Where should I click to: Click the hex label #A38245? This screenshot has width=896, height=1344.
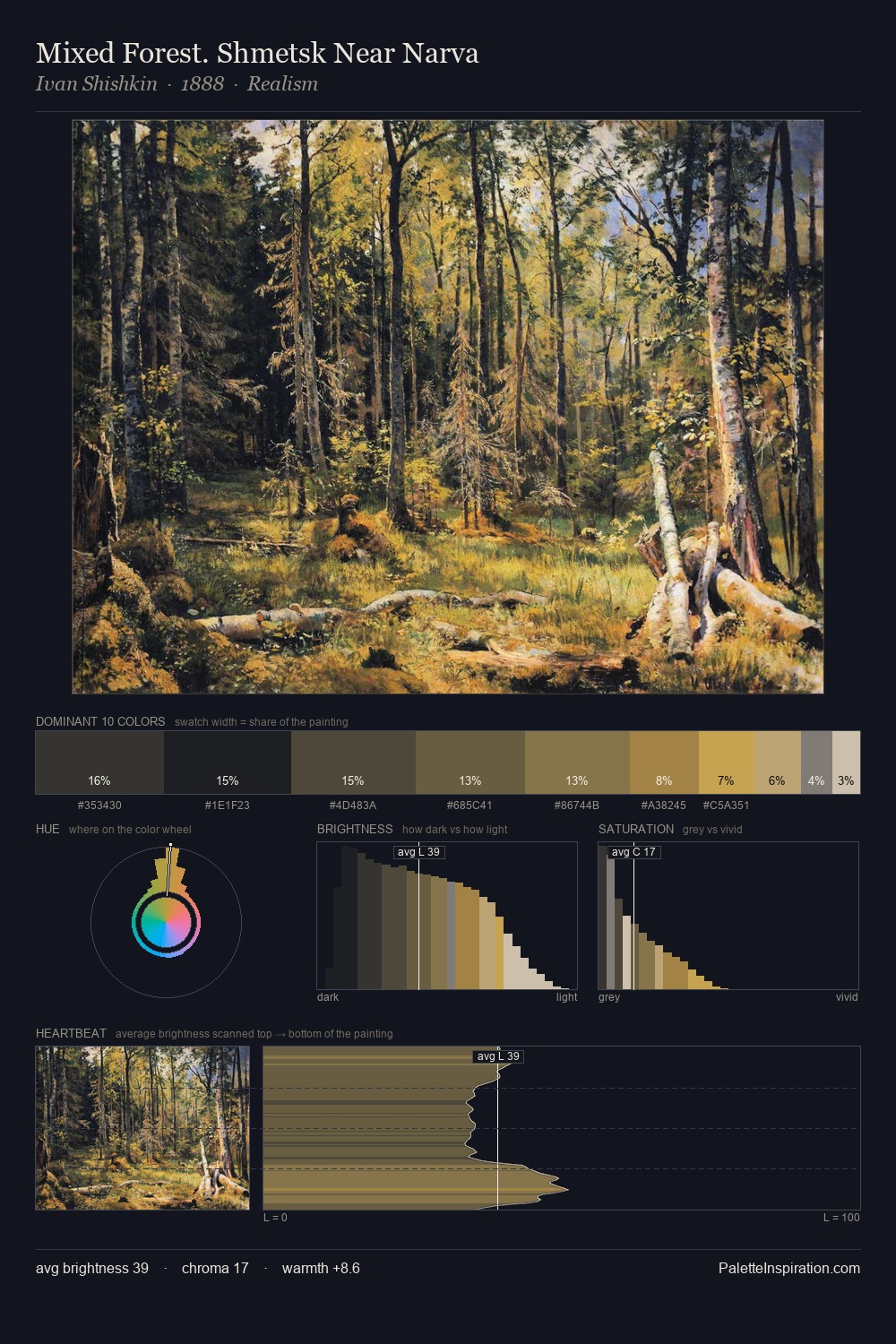point(664,806)
